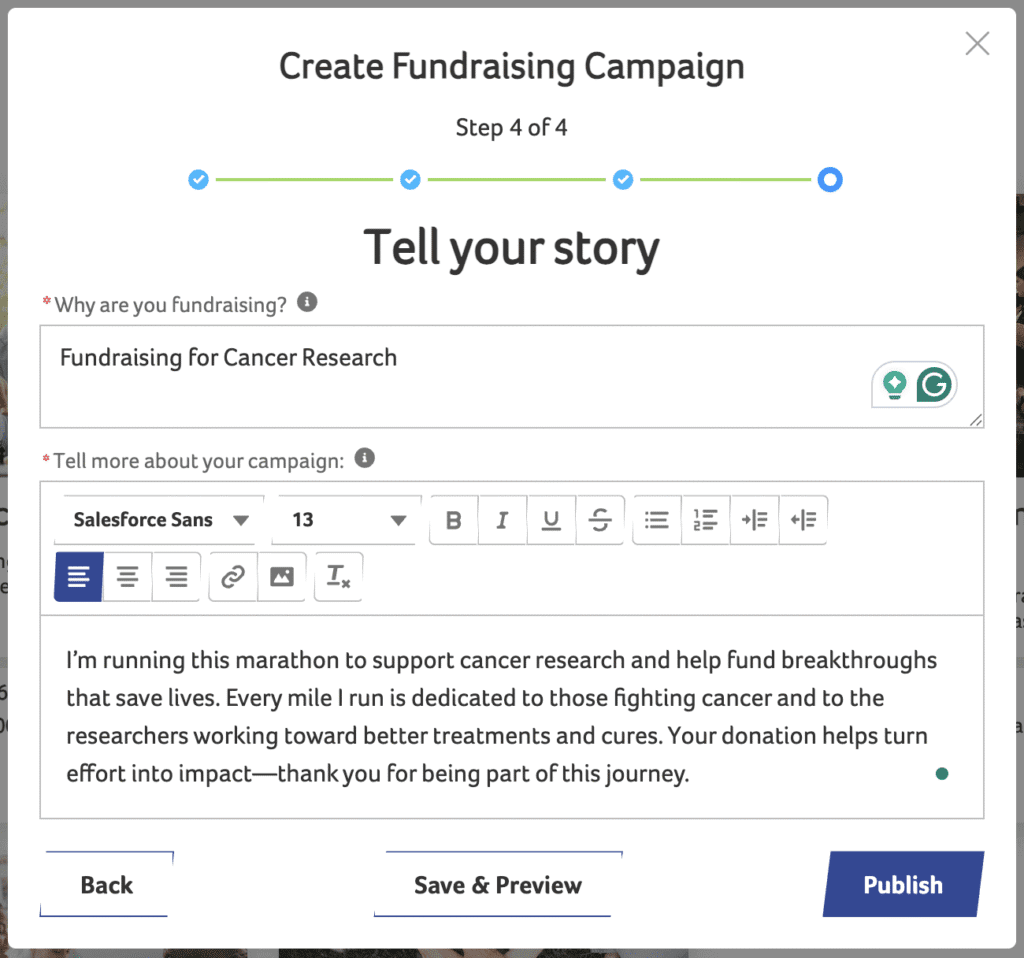Image resolution: width=1024 pixels, height=958 pixels.
Task: Toggle underline formatting
Action: click(x=551, y=520)
